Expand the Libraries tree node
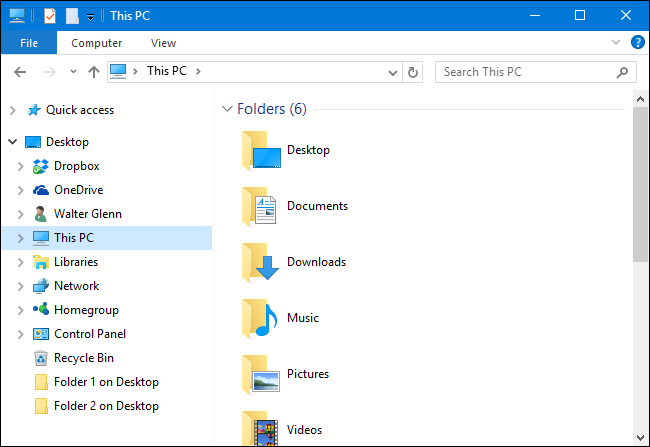Screen dimensions: 650x447 [20, 262]
